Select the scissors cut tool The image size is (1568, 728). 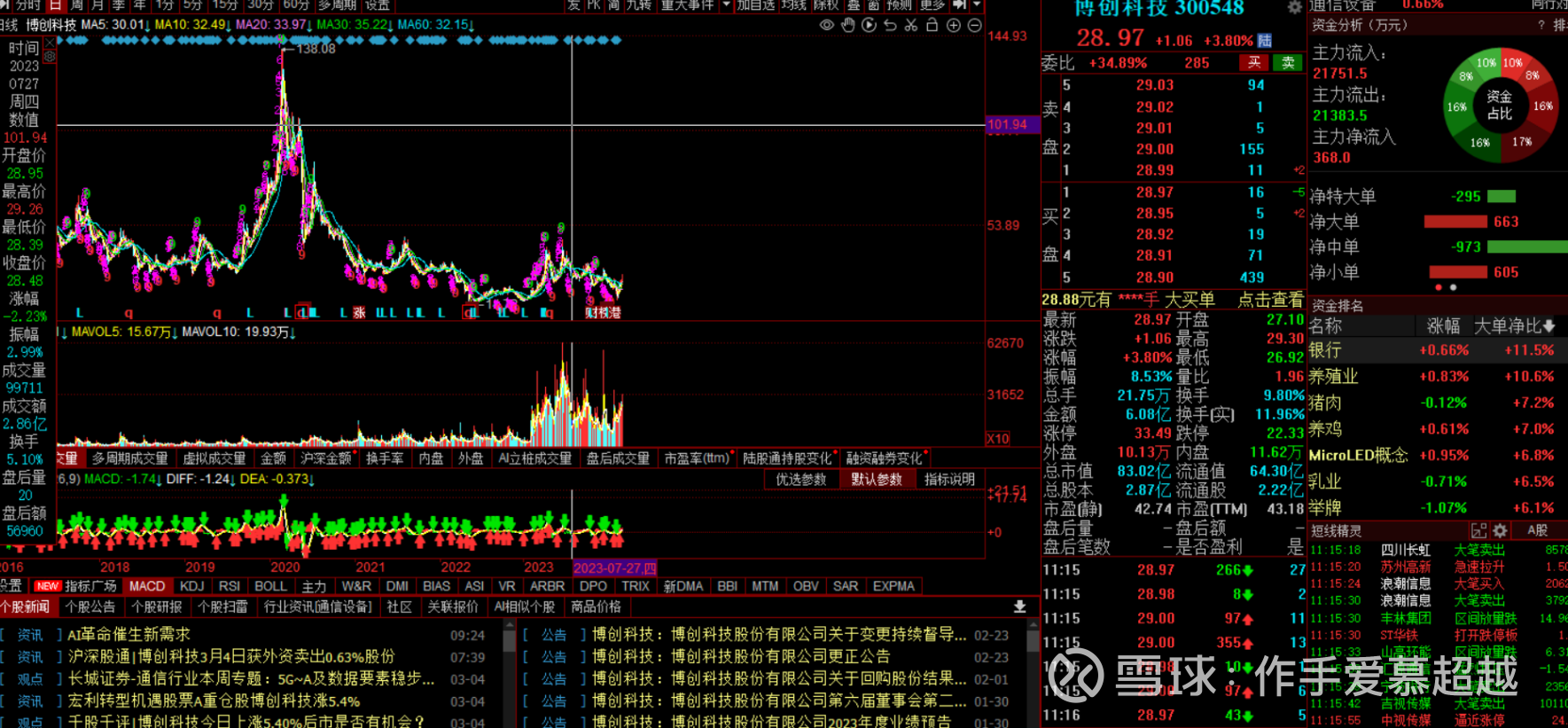(911, 25)
